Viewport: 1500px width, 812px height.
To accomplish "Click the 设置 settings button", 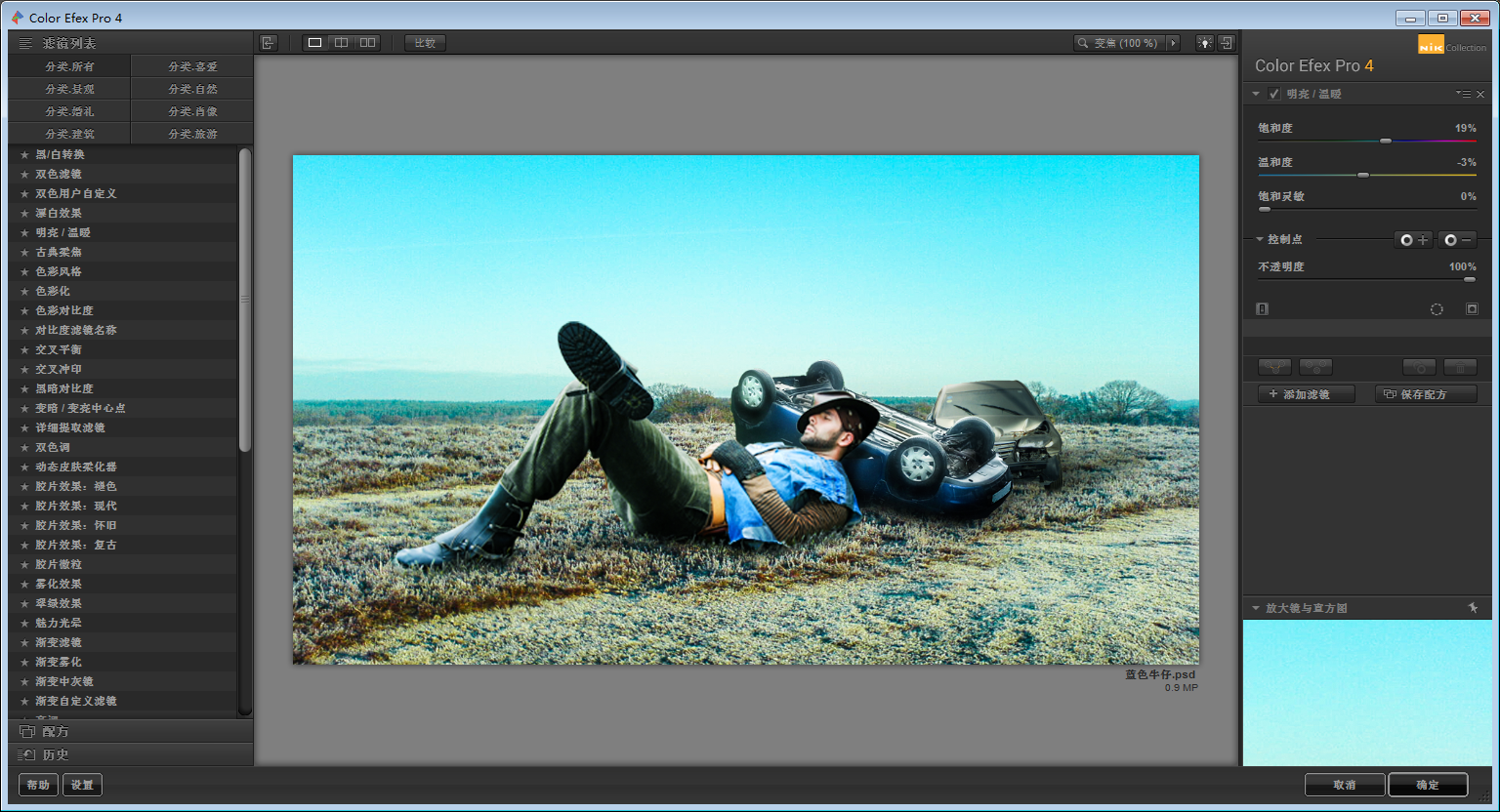I will click(x=82, y=785).
